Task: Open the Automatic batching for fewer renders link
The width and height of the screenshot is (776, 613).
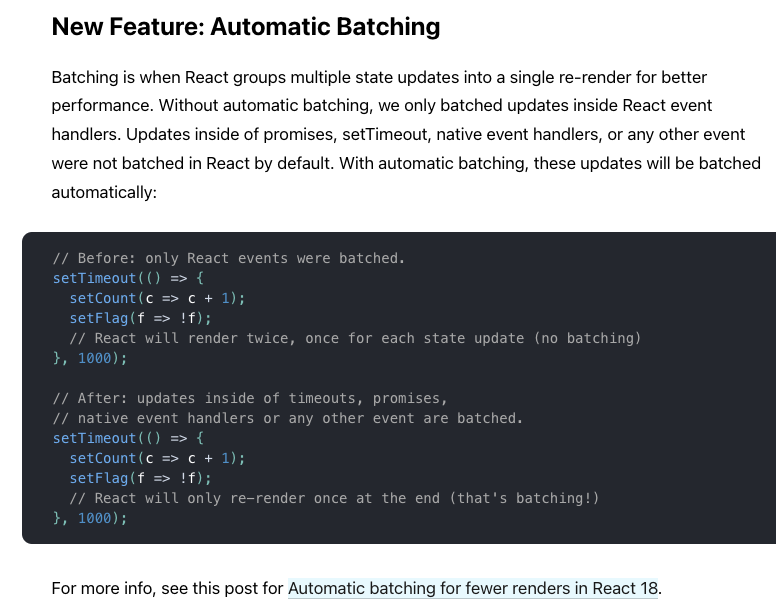Action: point(473,588)
